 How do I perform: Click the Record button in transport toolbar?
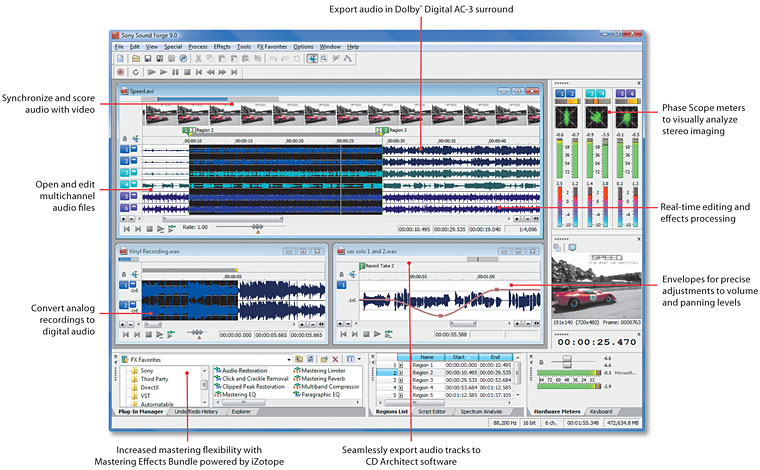[x=120, y=72]
